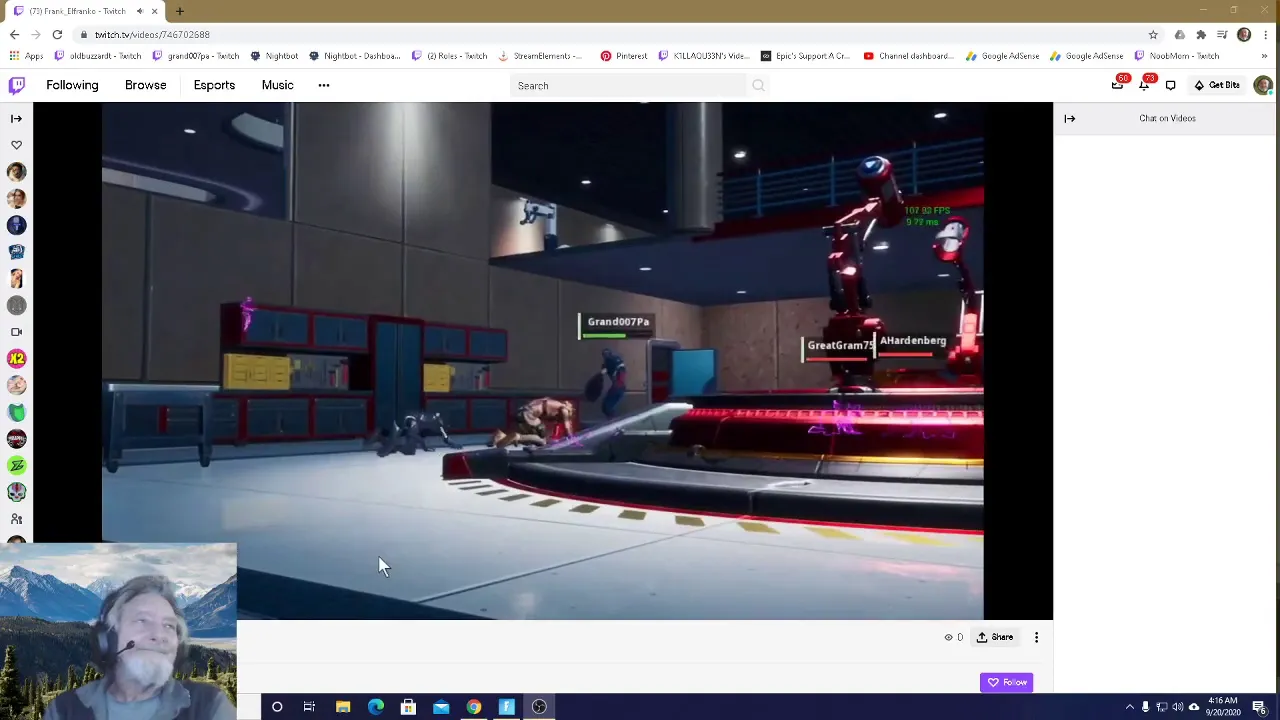This screenshot has width=1280, height=720.
Task: Click the Twitch Search input field
Action: [628, 86]
